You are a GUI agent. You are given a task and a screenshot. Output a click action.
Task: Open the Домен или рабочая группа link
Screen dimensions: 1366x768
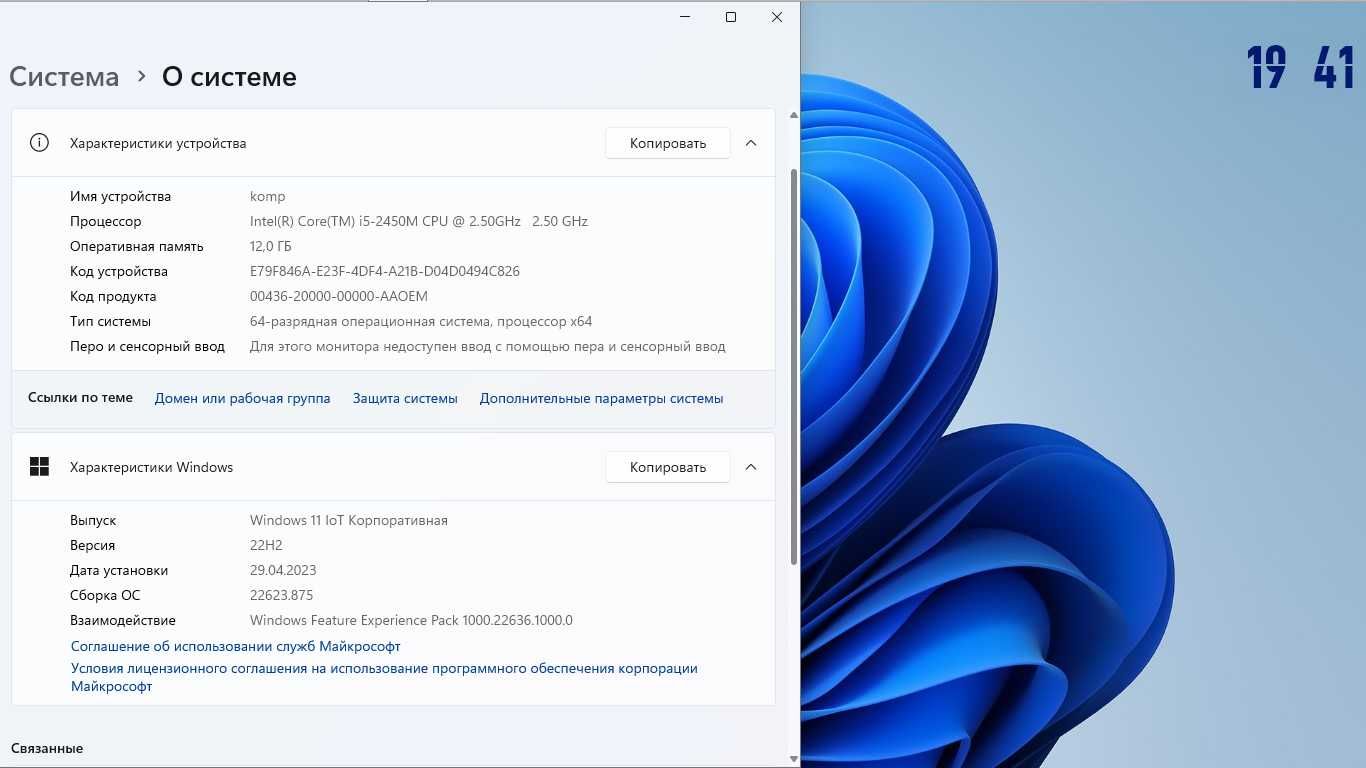(x=242, y=398)
